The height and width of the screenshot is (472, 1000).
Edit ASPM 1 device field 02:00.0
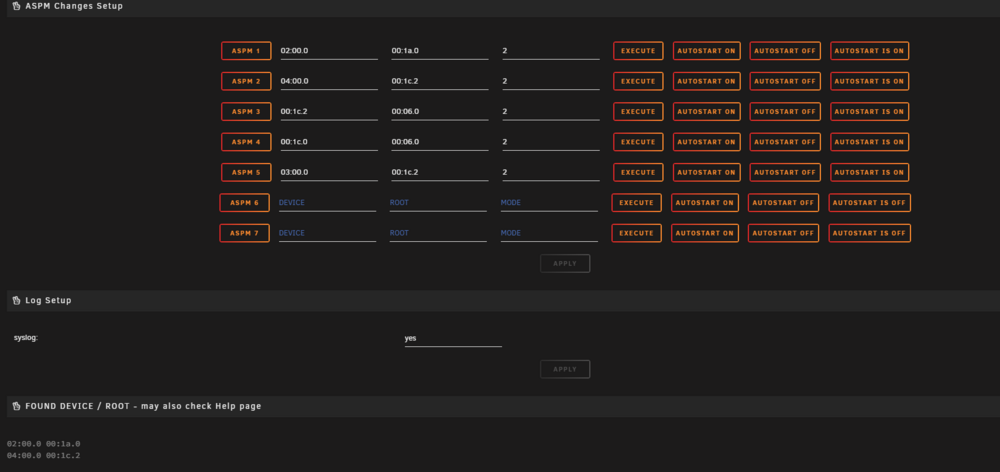click(329, 51)
